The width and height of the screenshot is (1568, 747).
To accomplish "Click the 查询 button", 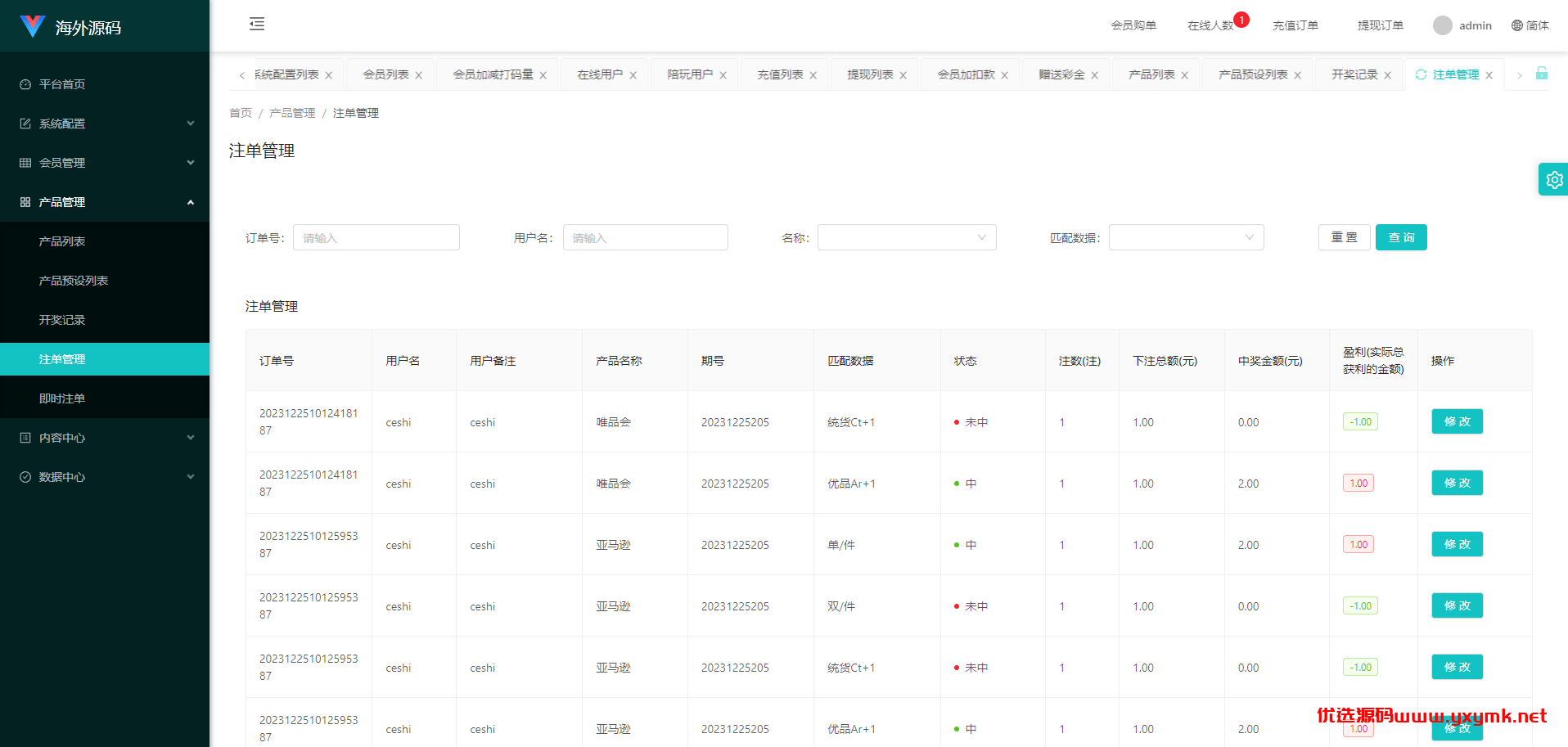I will 1401,237.
